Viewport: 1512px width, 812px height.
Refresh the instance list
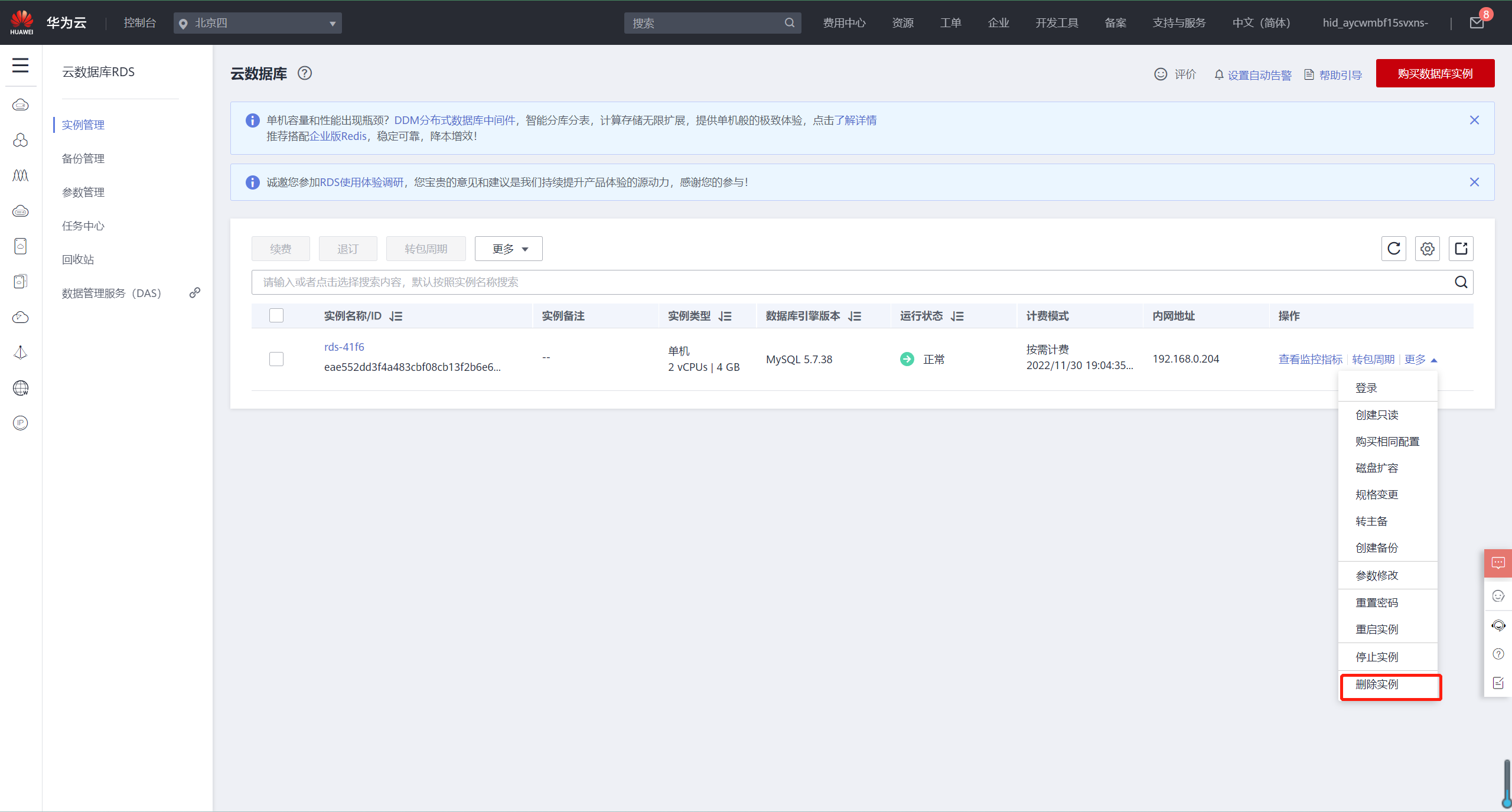click(1394, 249)
